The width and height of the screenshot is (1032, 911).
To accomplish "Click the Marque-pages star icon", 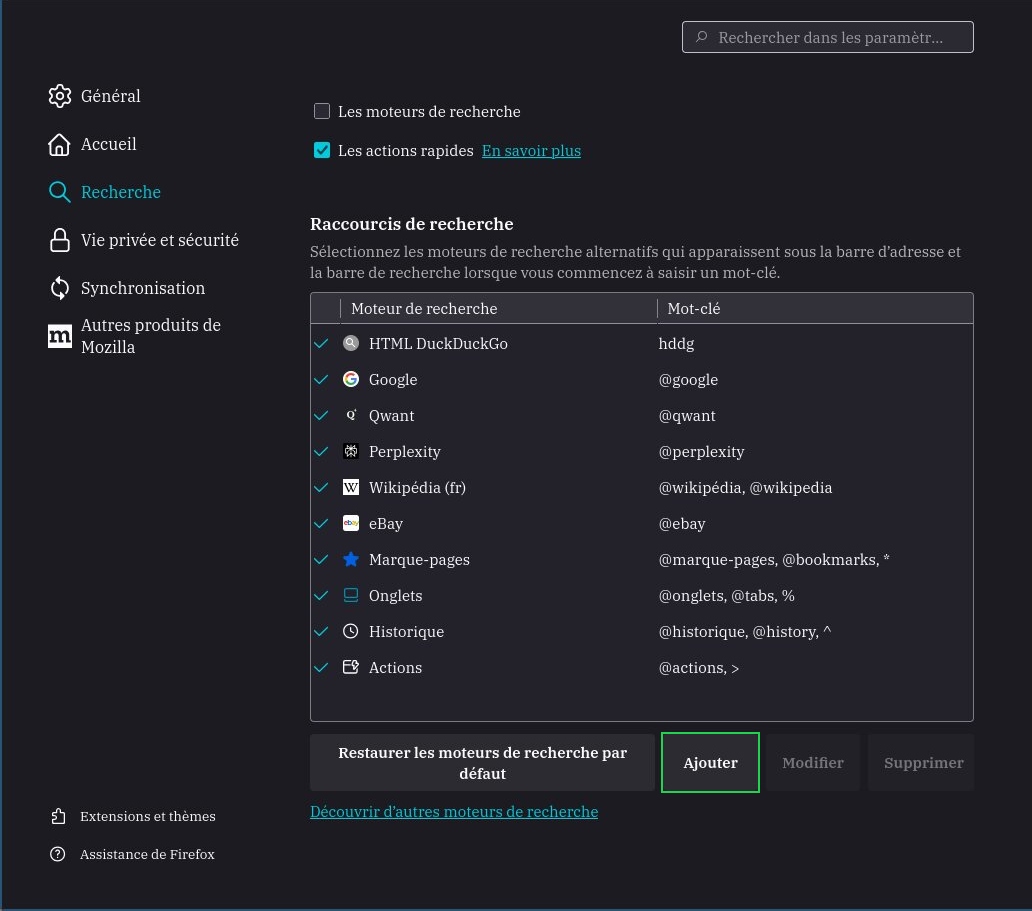I will click(351, 559).
